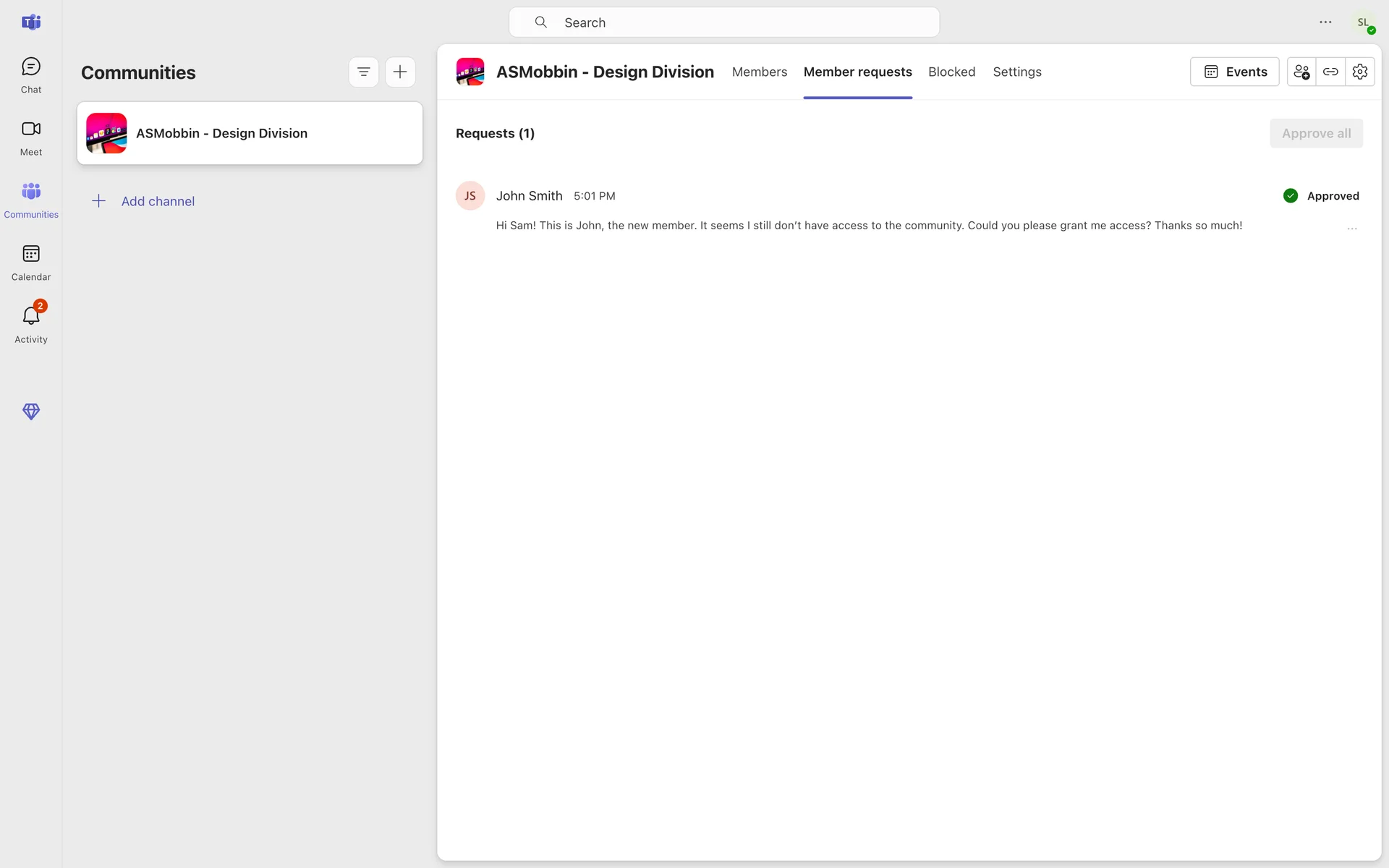This screenshot has width=1389, height=868.
Task: Open the Chat section in sidebar
Action: coord(31,75)
